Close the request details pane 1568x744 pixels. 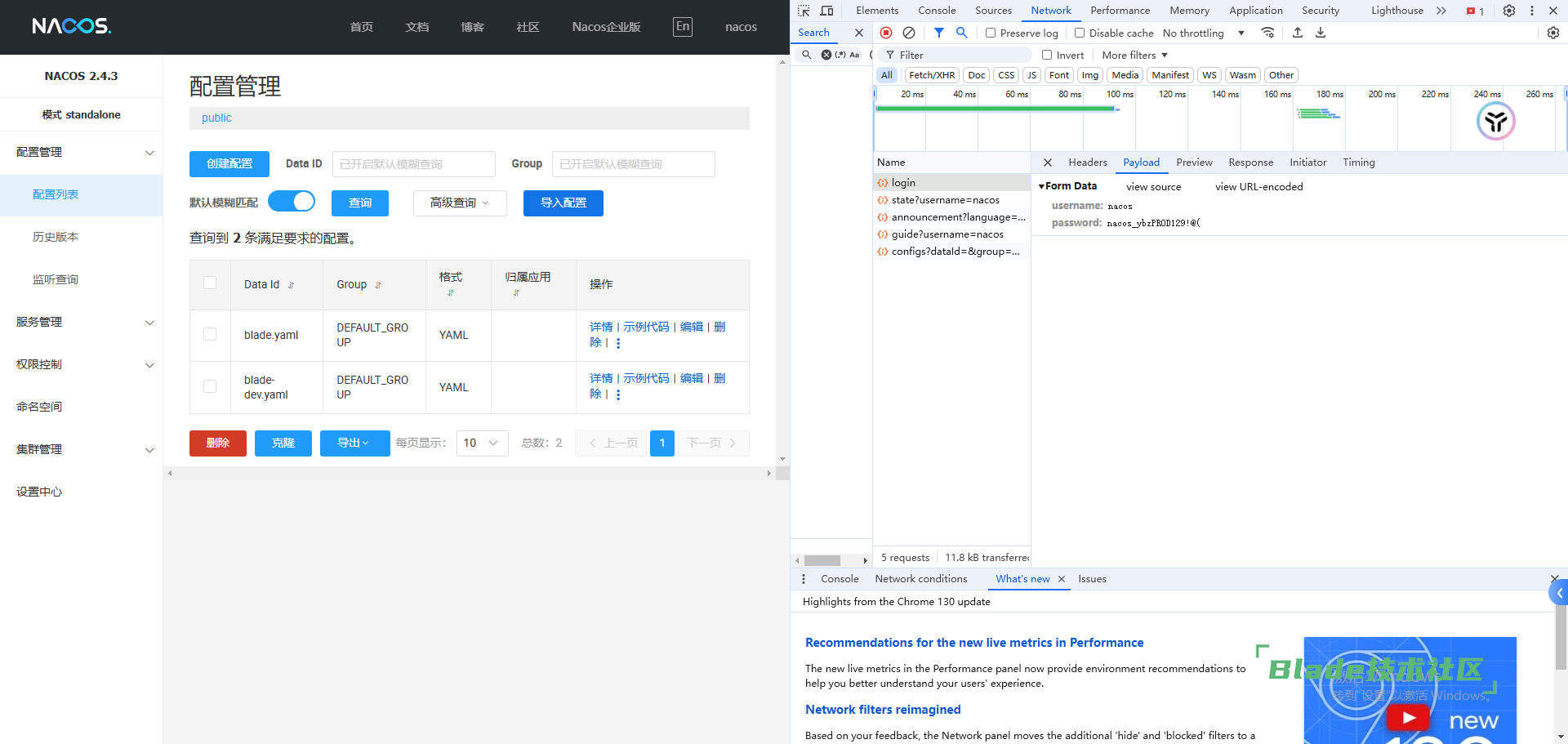tap(1048, 163)
